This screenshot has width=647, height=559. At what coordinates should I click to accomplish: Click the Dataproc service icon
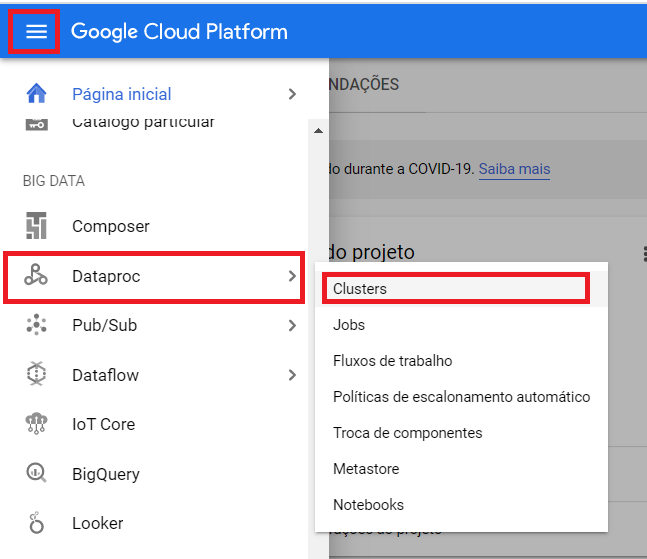click(36, 275)
